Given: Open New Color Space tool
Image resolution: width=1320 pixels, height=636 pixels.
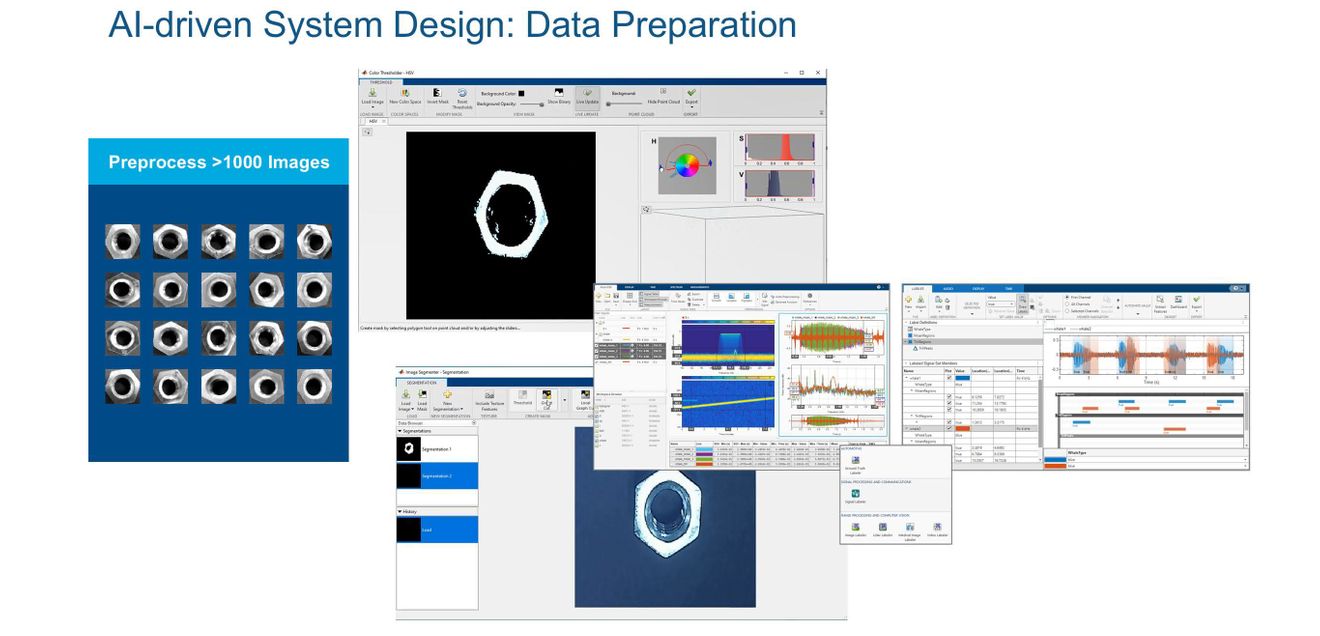Looking at the screenshot, I should click(x=405, y=96).
